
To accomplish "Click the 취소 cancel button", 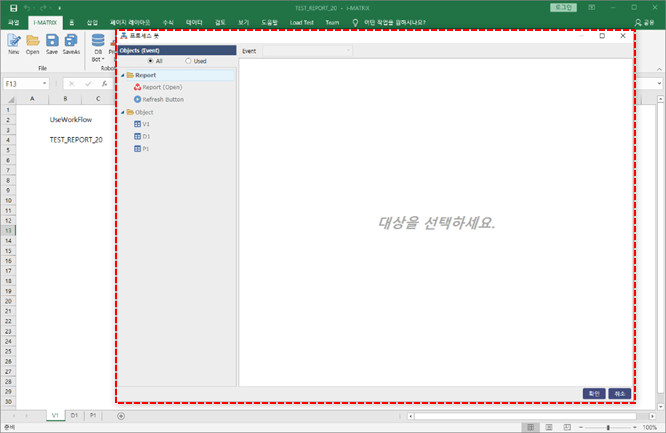I will coord(620,393).
